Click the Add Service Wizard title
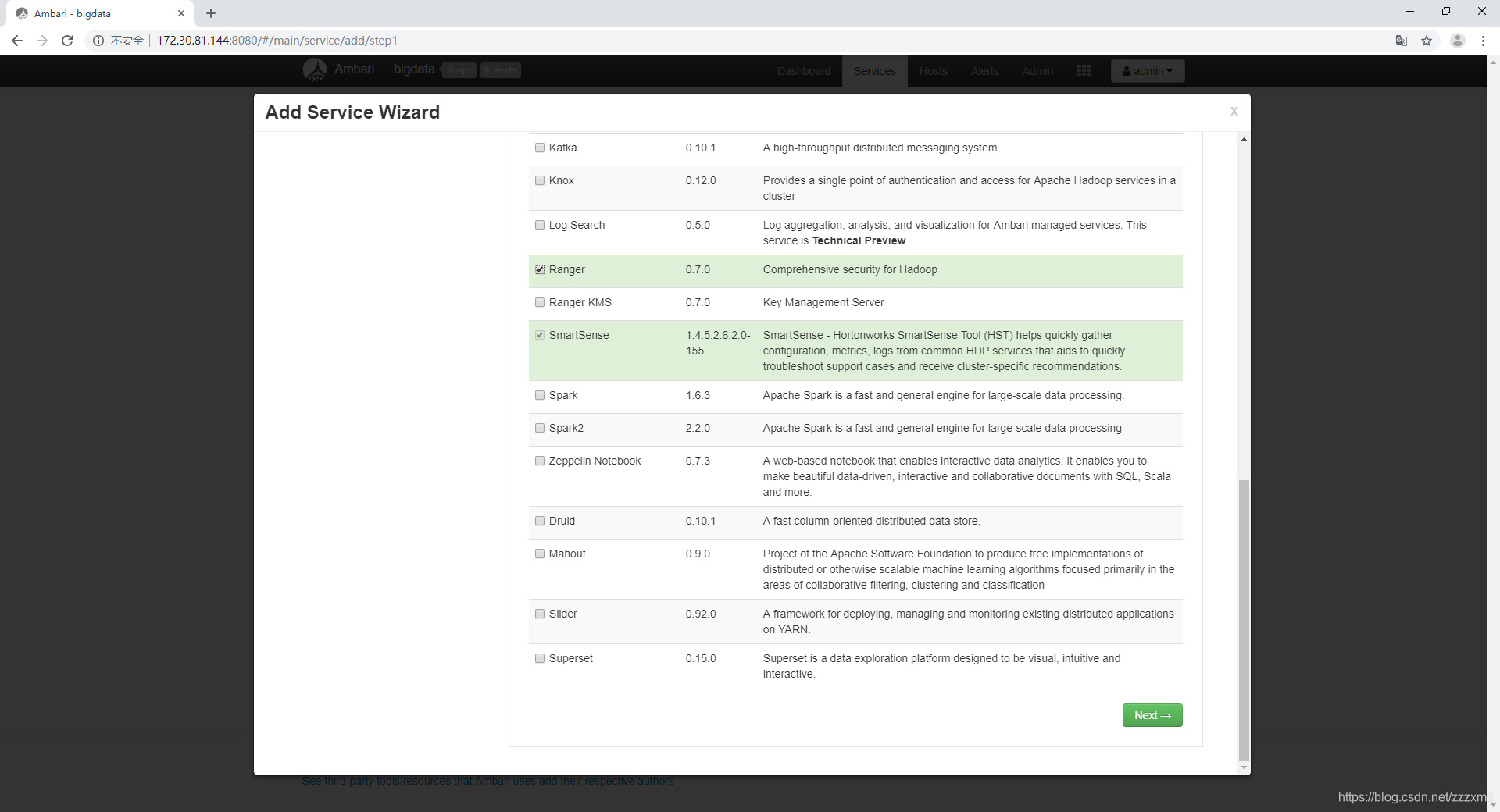The image size is (1500, 812). [x=352, y=112]
